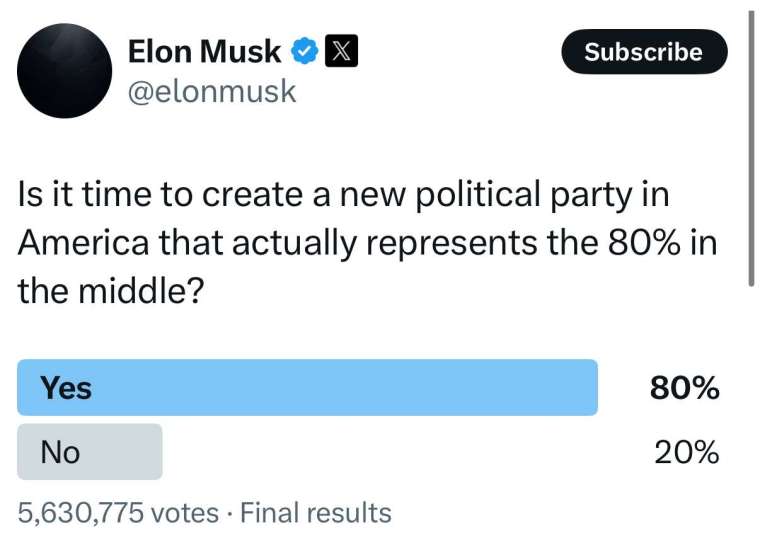Click the word No in the poll
Viewport: 760px width, 557px height.
(x=60, y=452)
